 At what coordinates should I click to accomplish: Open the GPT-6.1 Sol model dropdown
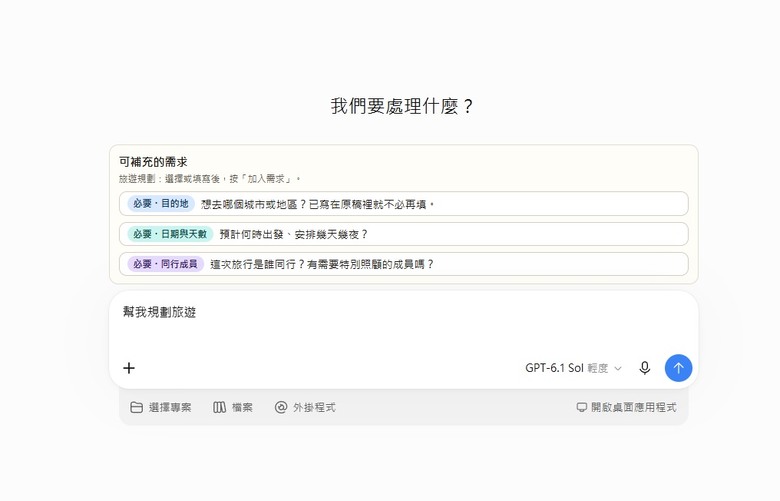tap(574, 368)
